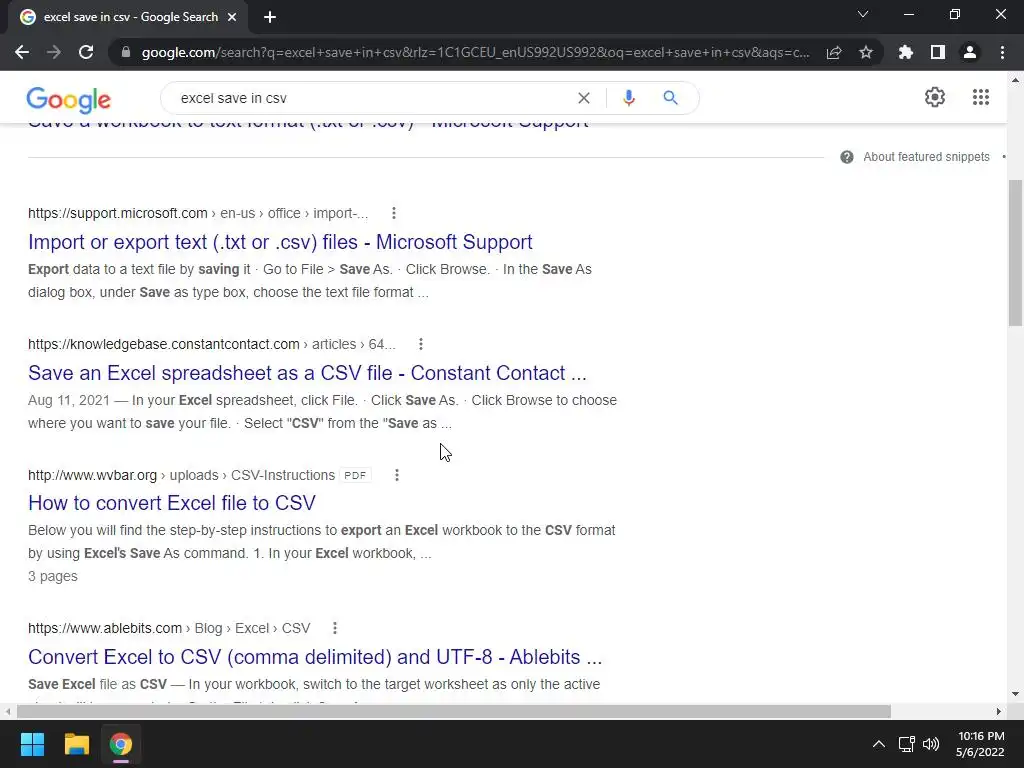View site info via the padlock icon

point(126,52)
